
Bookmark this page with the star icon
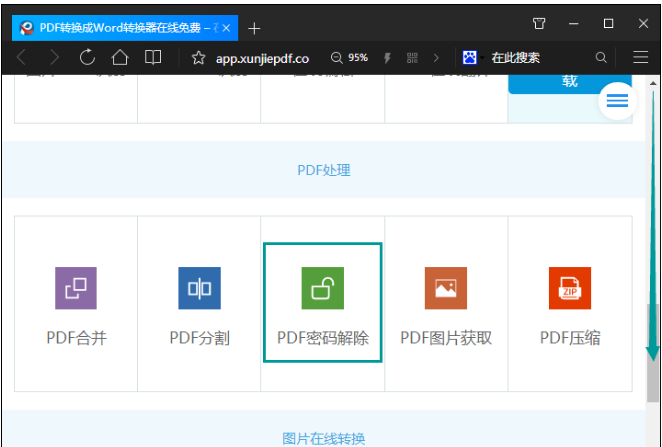[198, 58]
